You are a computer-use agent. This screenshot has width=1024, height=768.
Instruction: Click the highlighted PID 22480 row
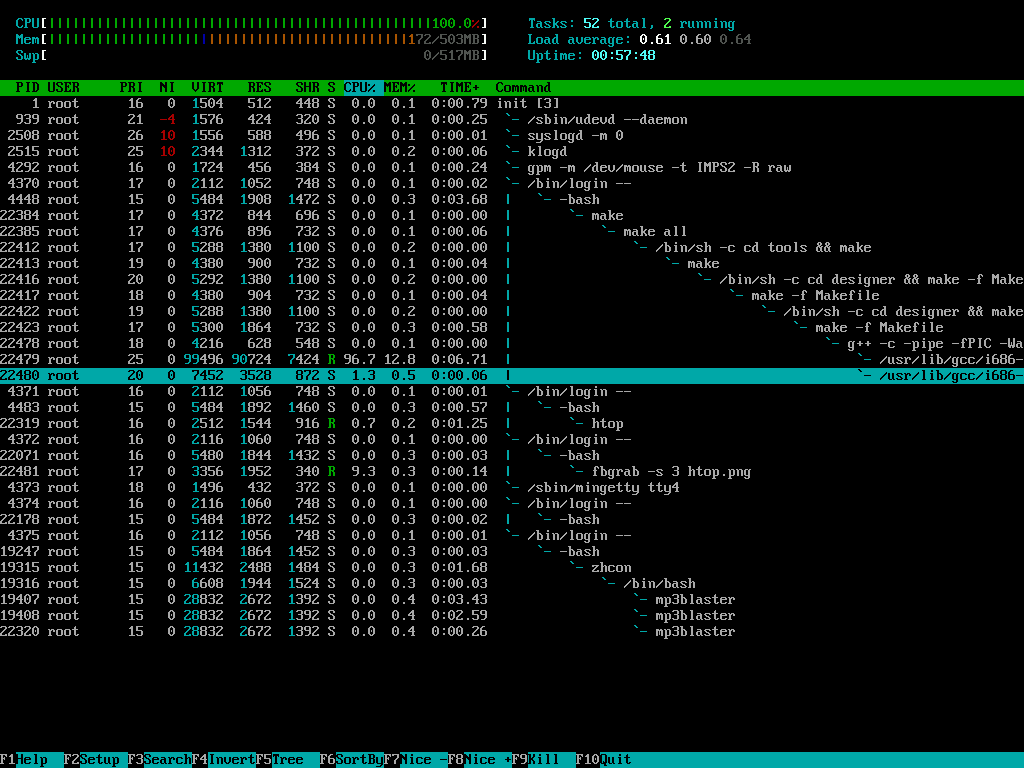512,376
